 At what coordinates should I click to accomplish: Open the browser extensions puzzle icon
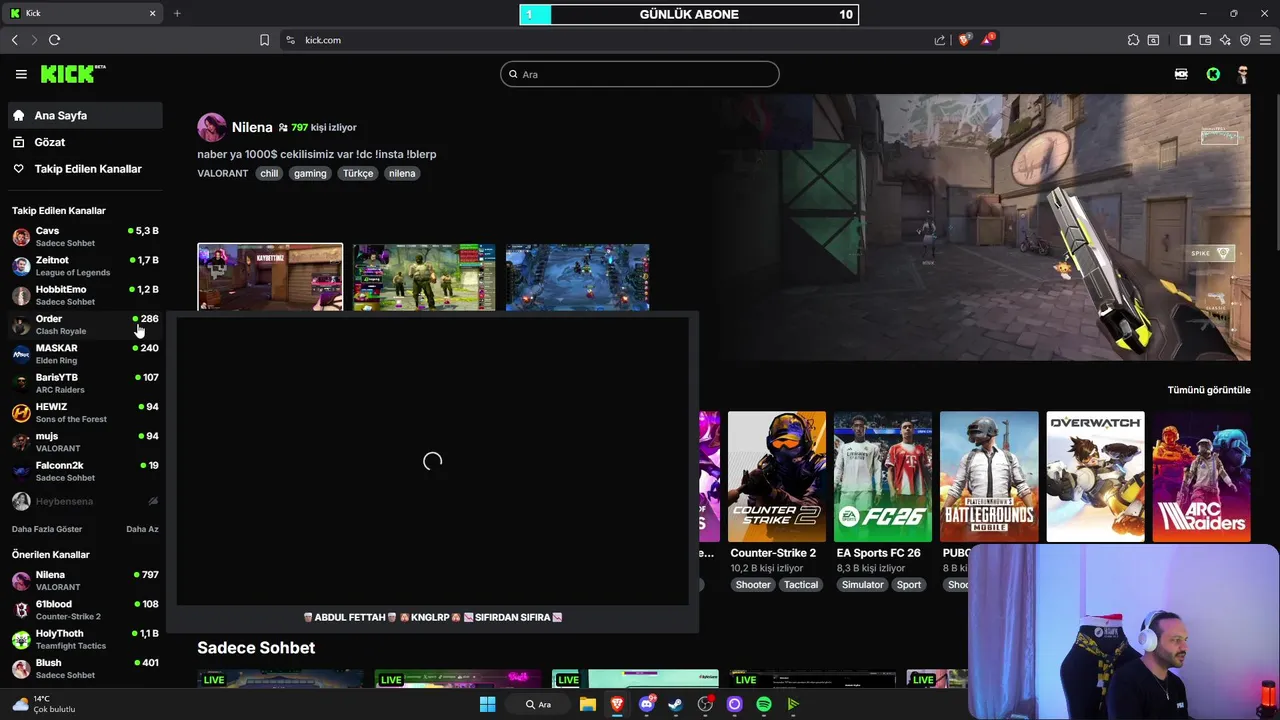(x=1133, y=40)
